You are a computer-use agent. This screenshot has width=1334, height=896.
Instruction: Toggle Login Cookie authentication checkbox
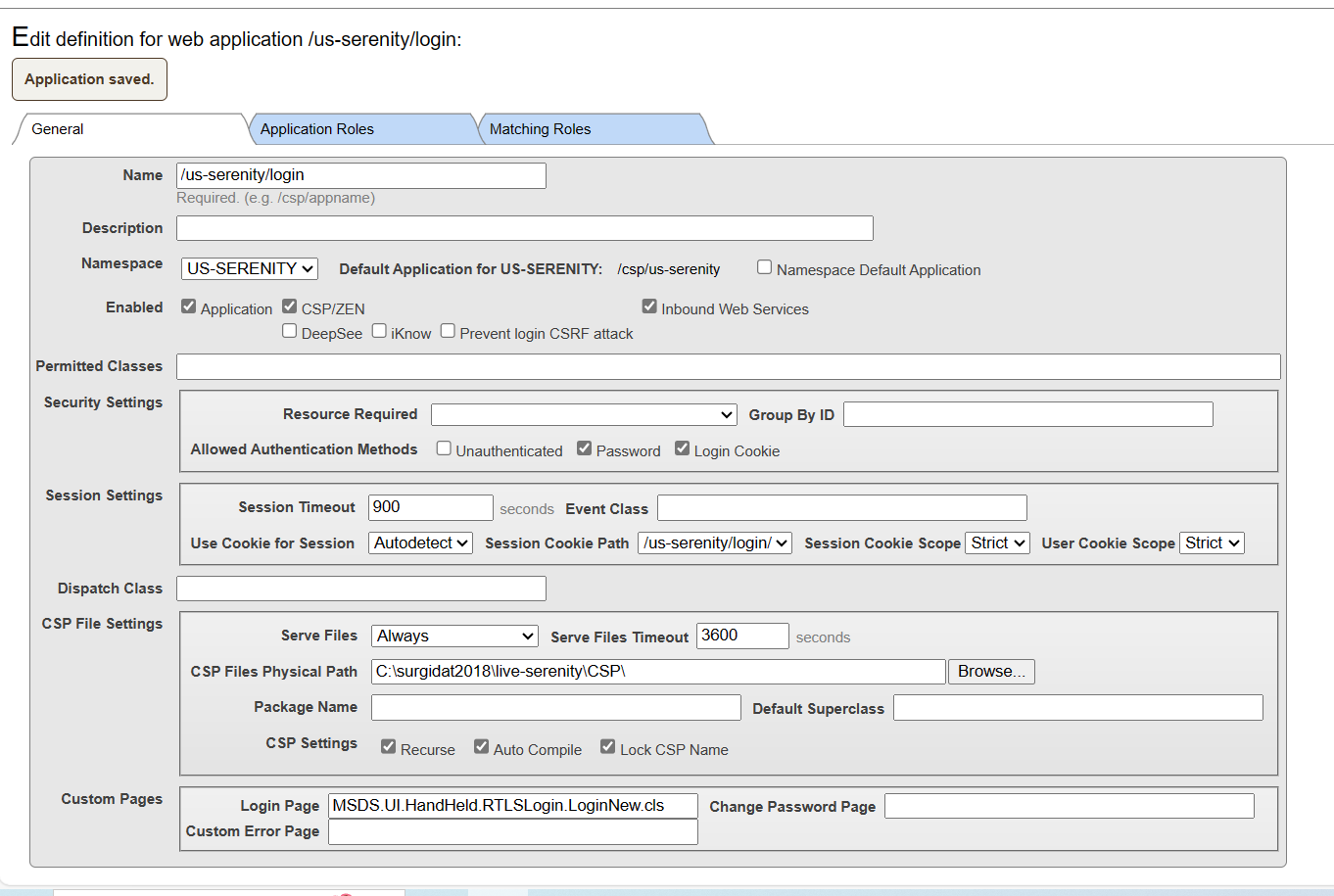coord(683,448)
